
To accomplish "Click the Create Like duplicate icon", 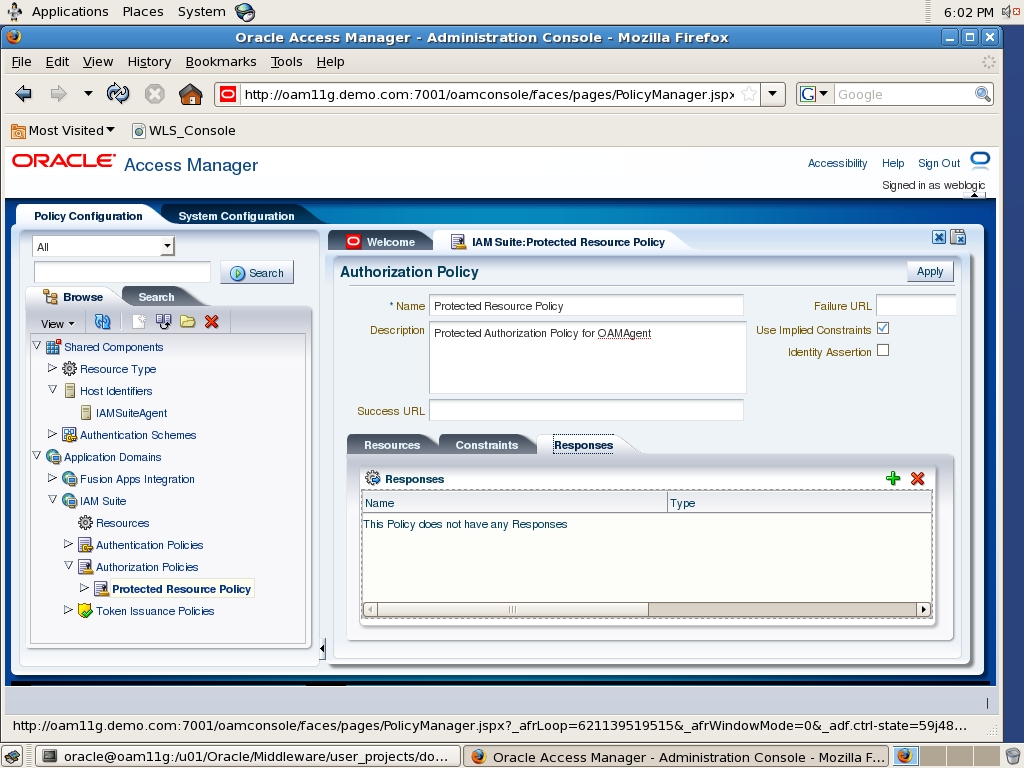I will click(164, 321).
